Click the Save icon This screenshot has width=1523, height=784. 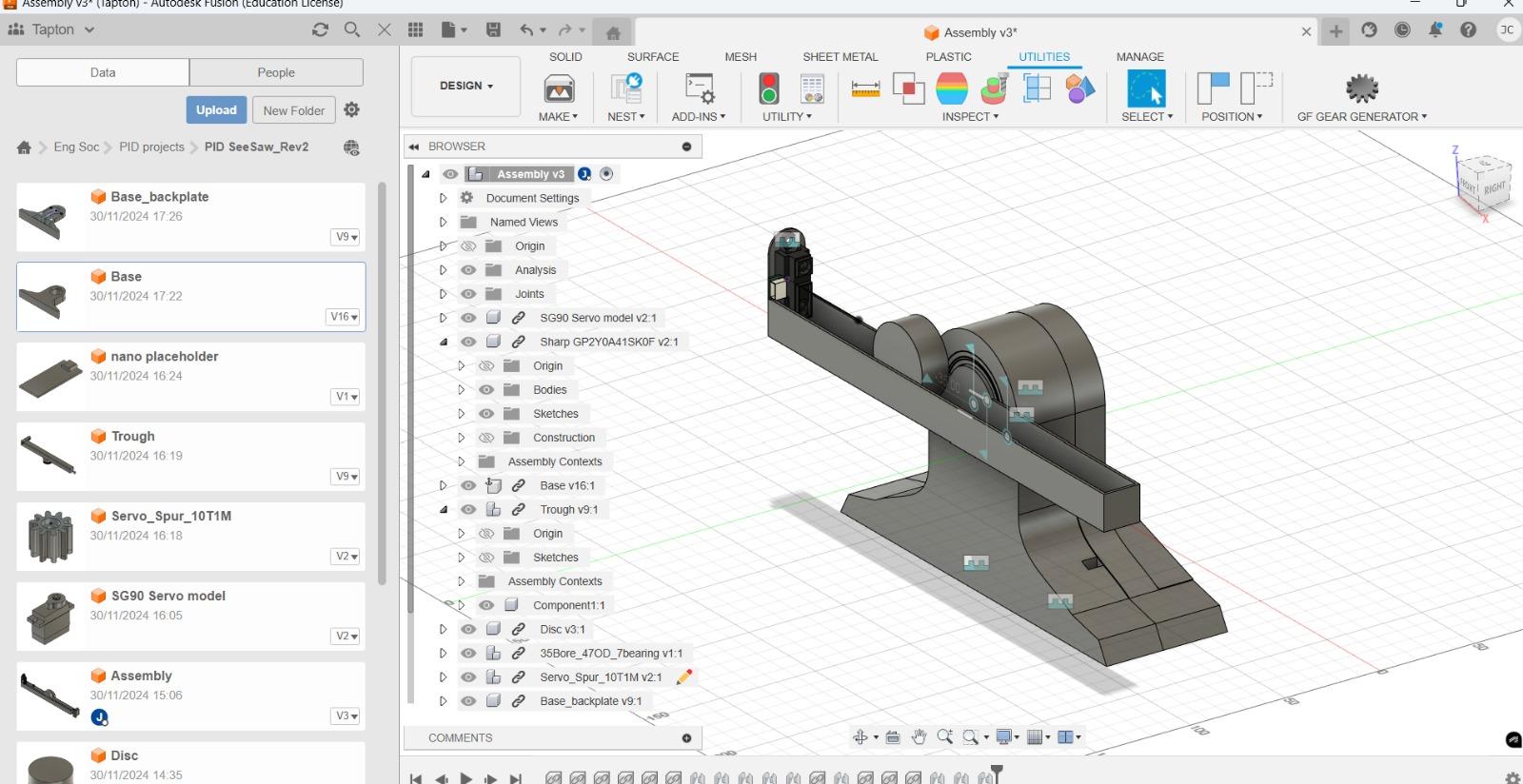(x=493, y=29)
